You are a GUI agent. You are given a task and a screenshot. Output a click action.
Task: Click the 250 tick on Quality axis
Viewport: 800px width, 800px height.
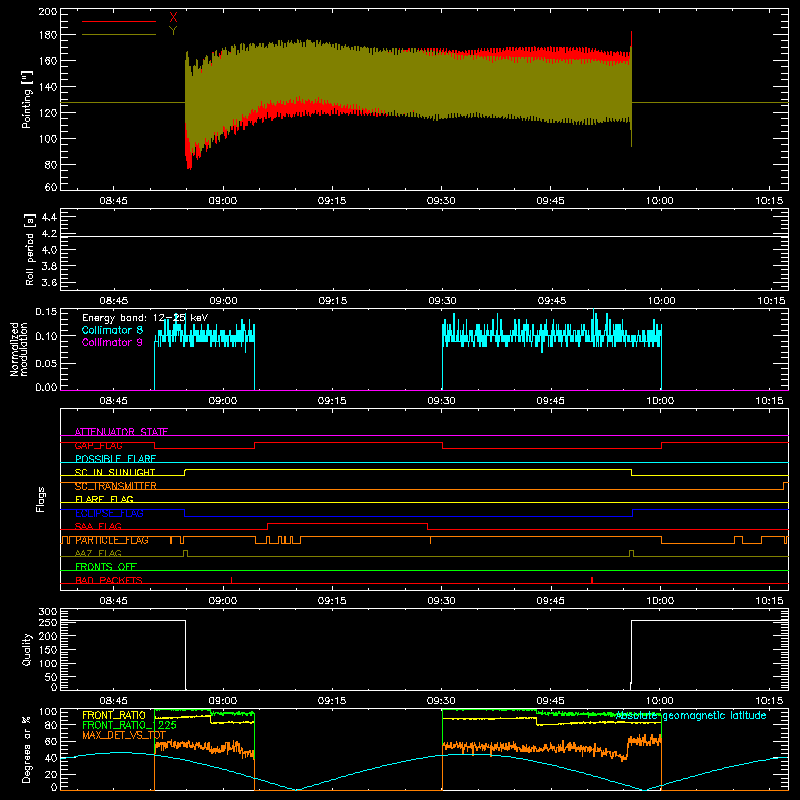point(48,623)
